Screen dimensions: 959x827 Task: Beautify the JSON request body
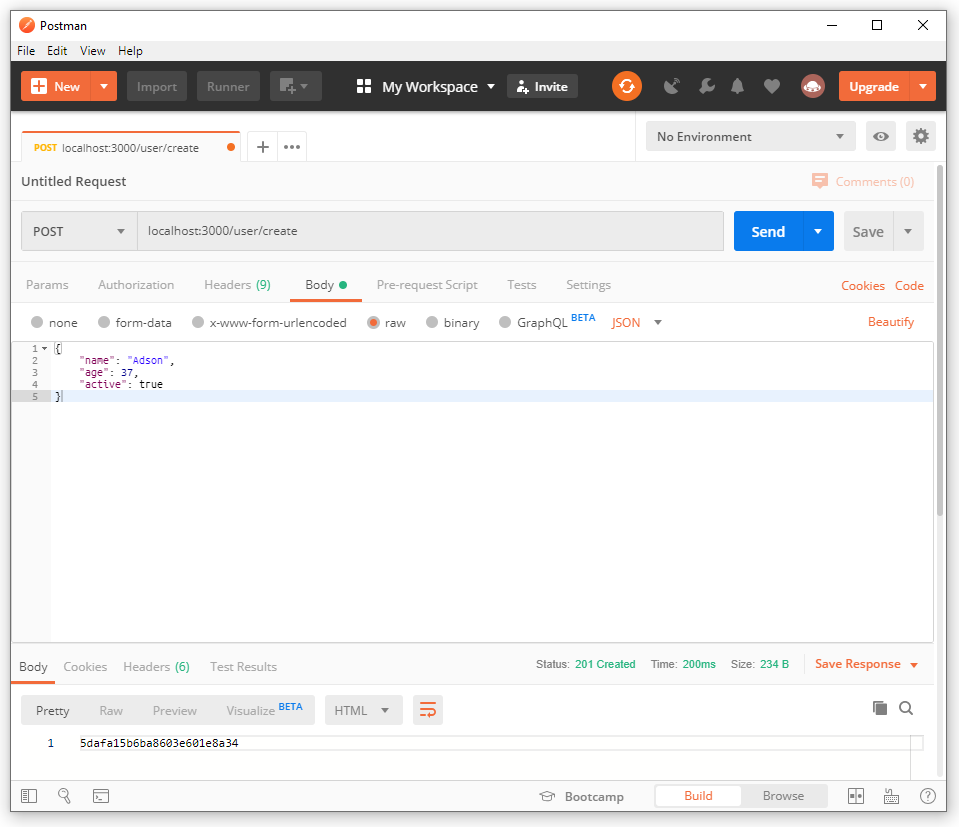(x=890, y=322)
